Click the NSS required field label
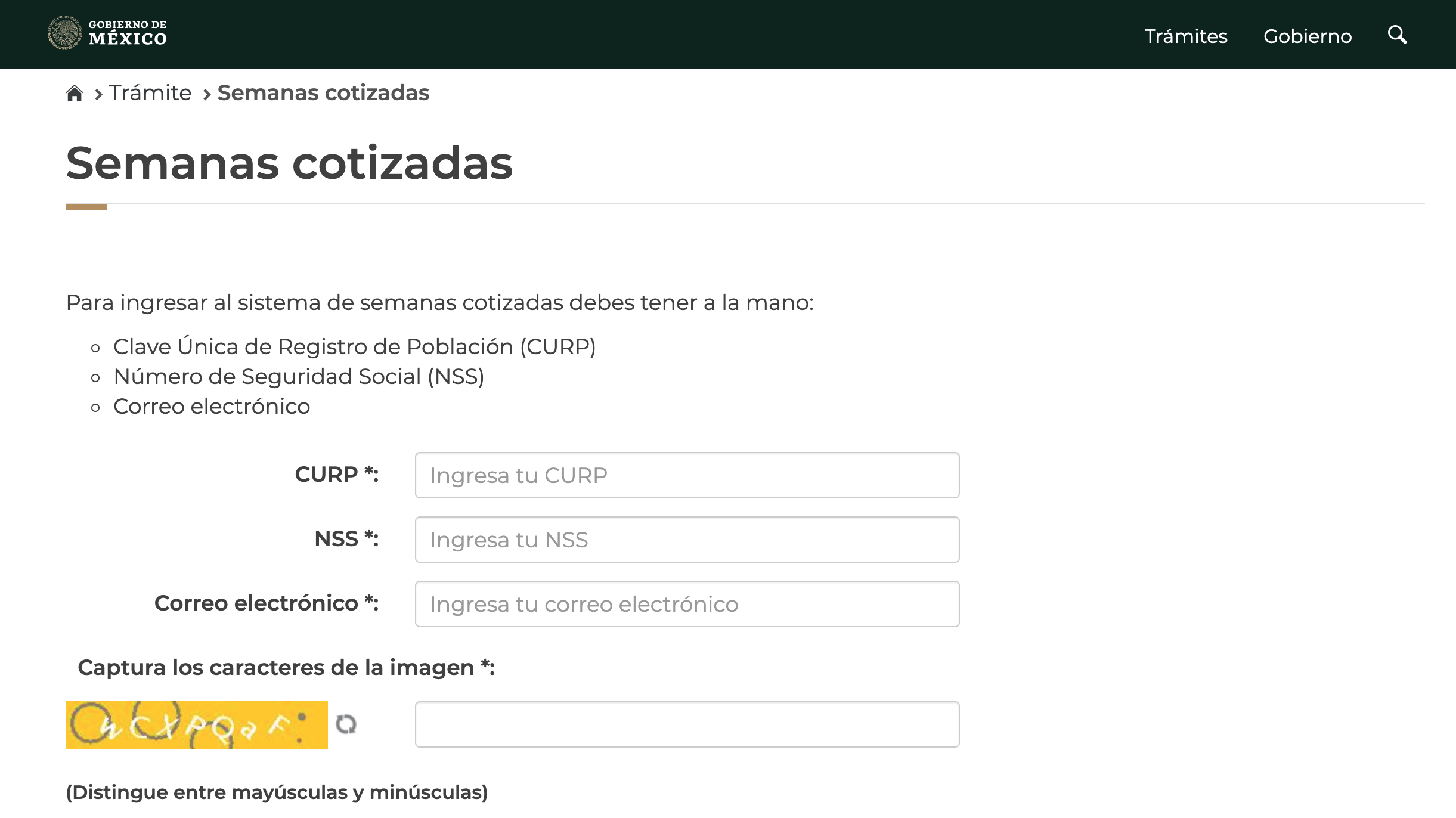This screenshot has height=818, width=1456. pos(345,539)
